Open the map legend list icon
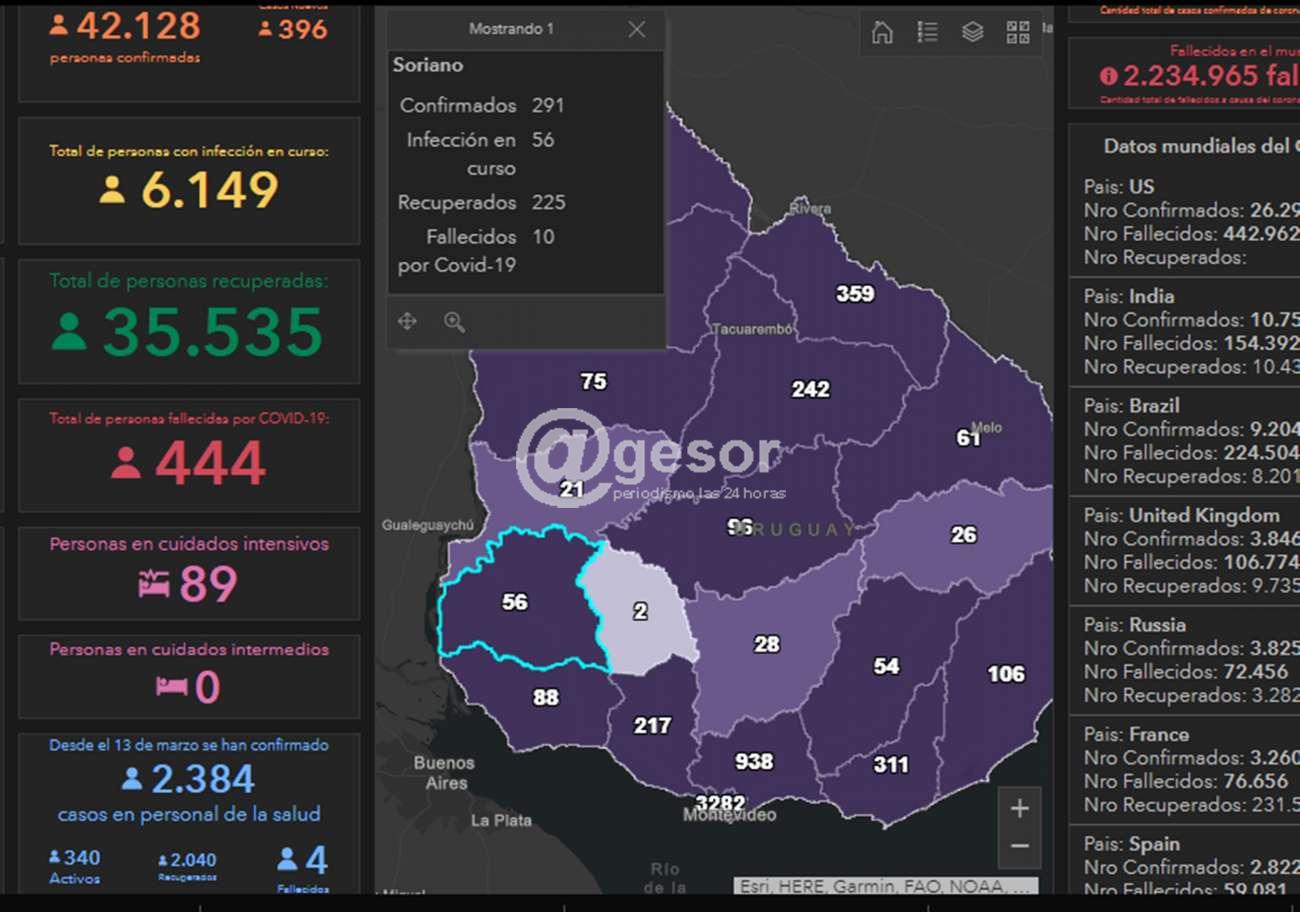The width and height of the screenshot is (1300, 912). click(x=927, y=33)
